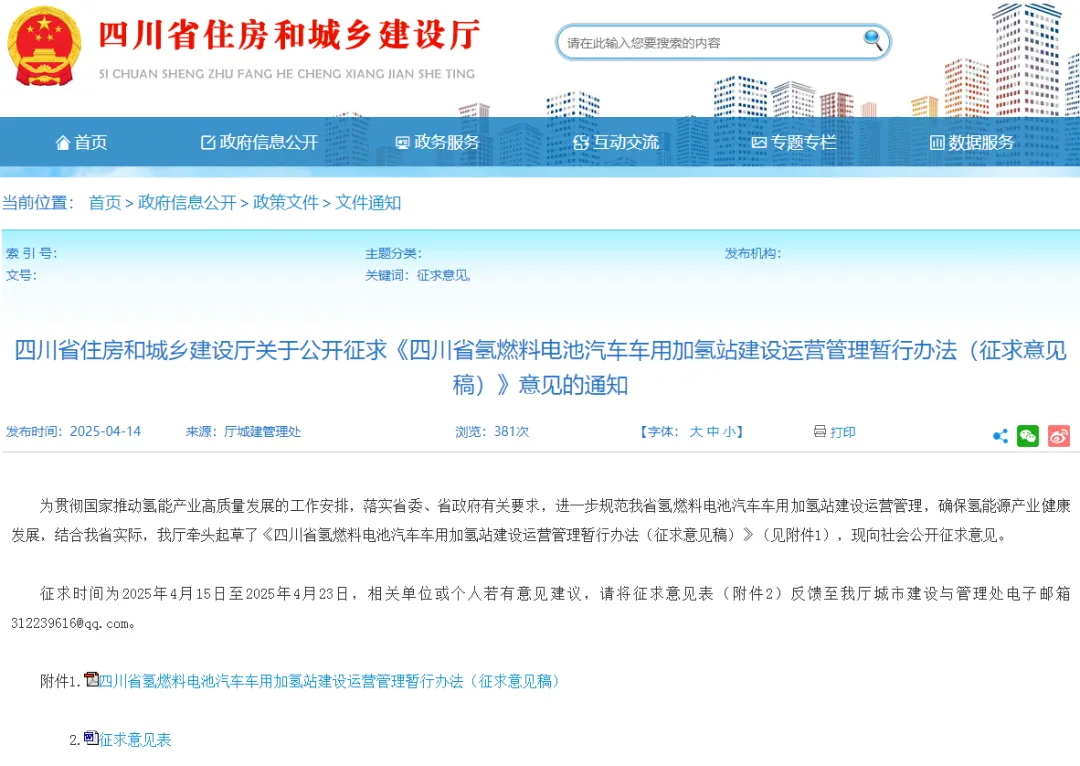Click the PDF icon next to 附件1
1080x766 pixels.
[x=92, y=679]
